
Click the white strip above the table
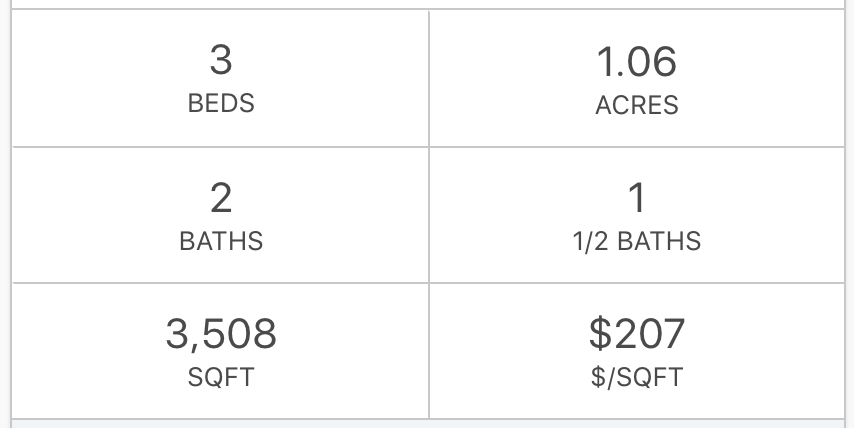click(428, 4)
